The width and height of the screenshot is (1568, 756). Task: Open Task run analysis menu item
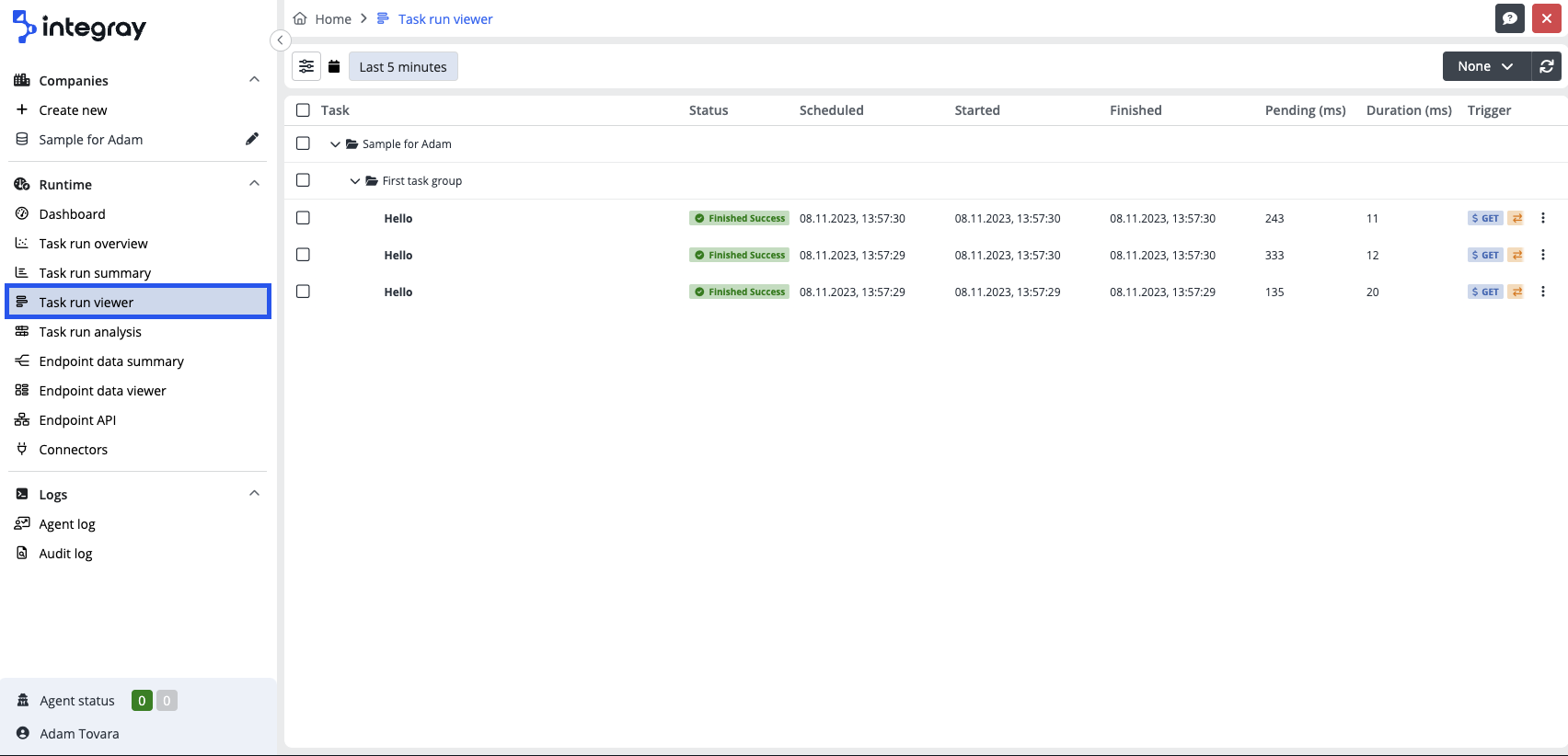point(90,332)
